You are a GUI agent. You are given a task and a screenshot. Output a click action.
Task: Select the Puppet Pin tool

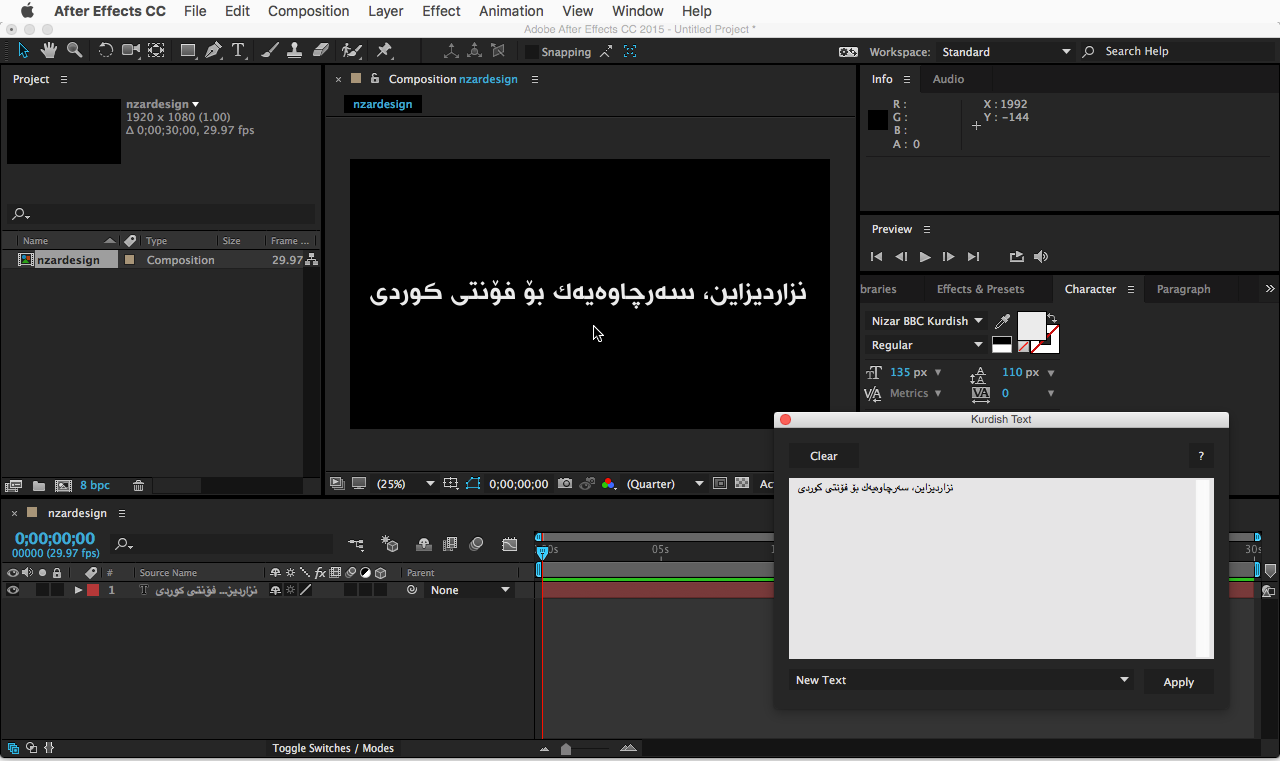click(384, 50)
